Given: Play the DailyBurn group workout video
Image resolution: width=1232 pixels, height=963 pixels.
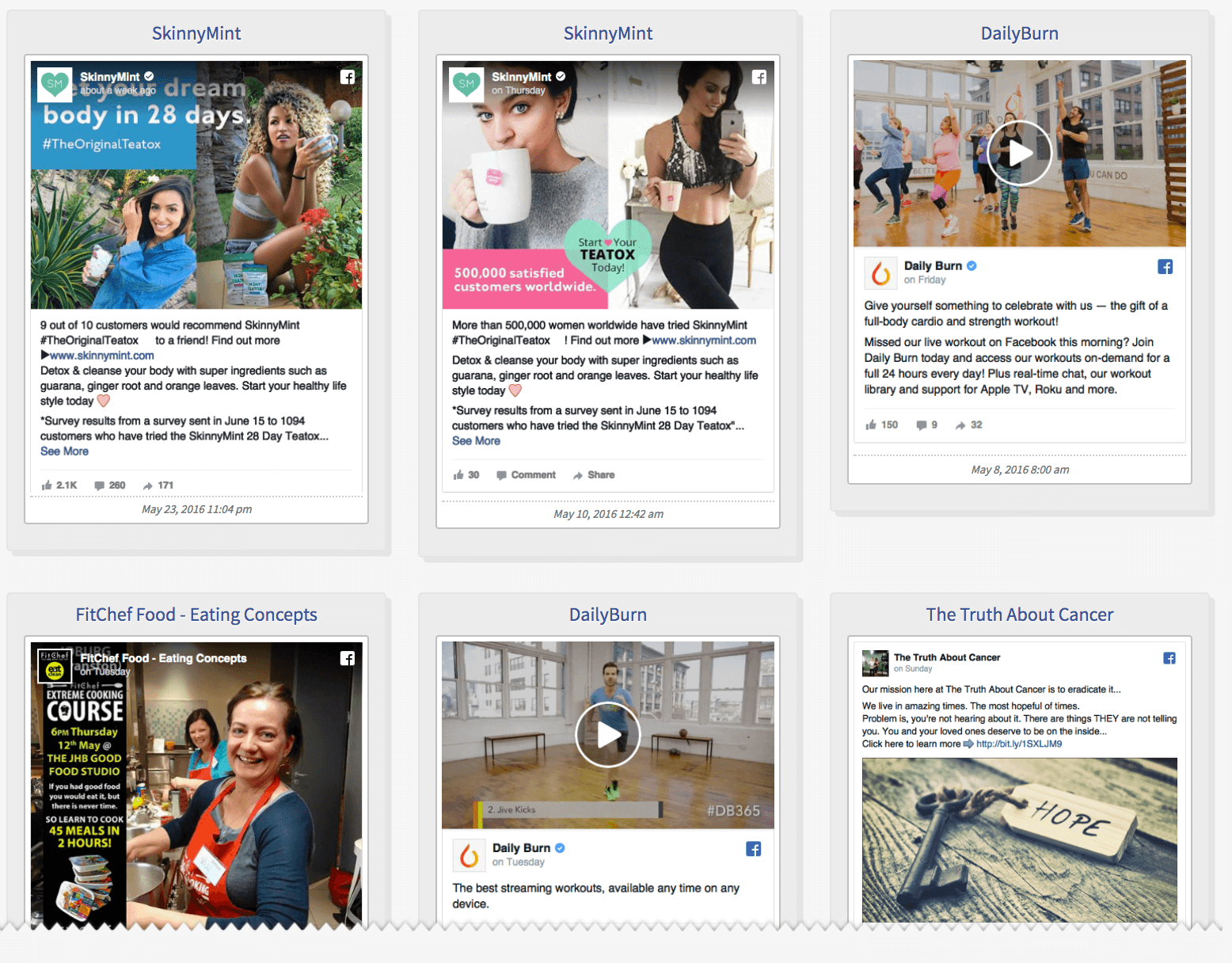Looking at the screenshot, I should point(1019,153).
